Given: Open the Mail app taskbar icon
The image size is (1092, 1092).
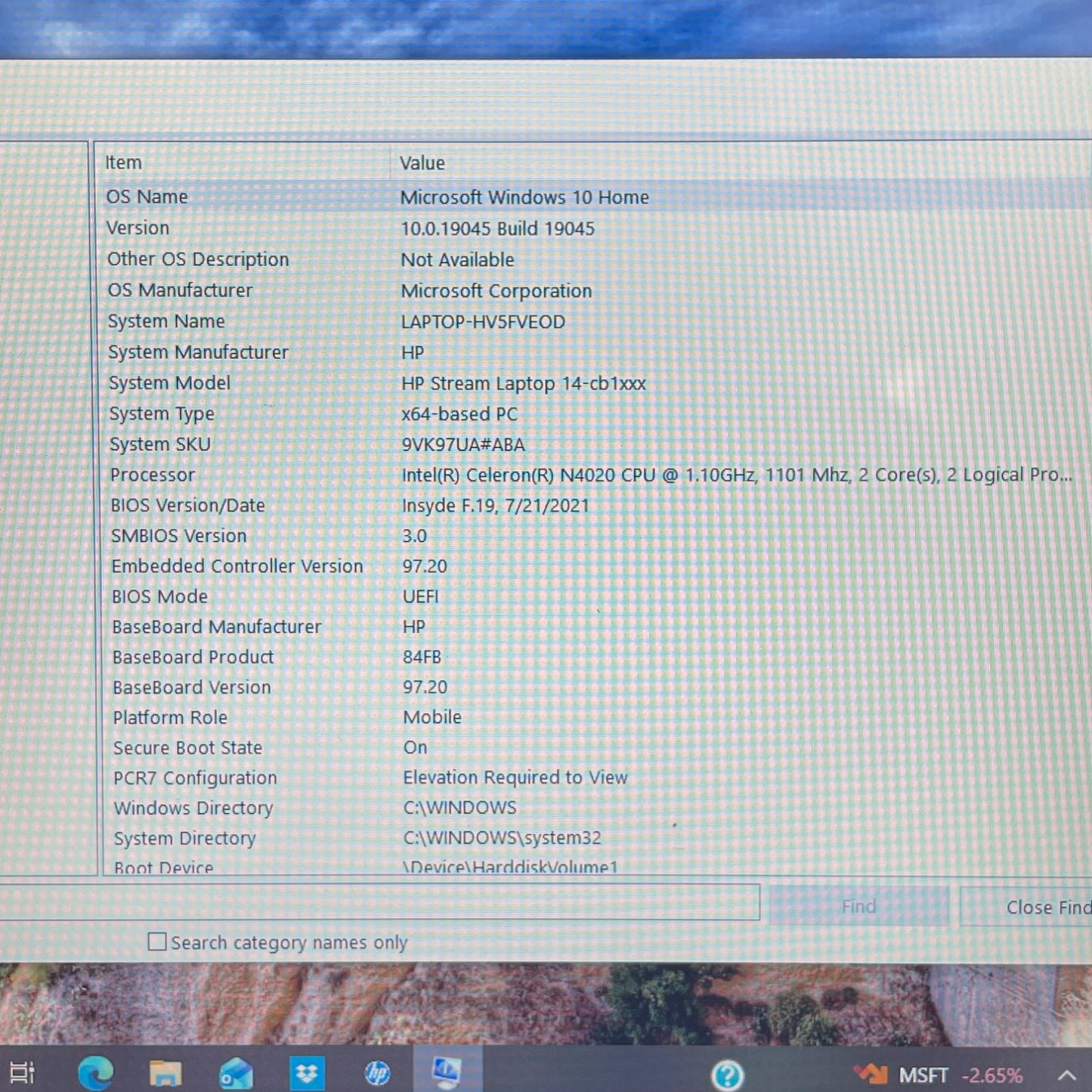Looking at the screenshot, I should point(236,1073).
